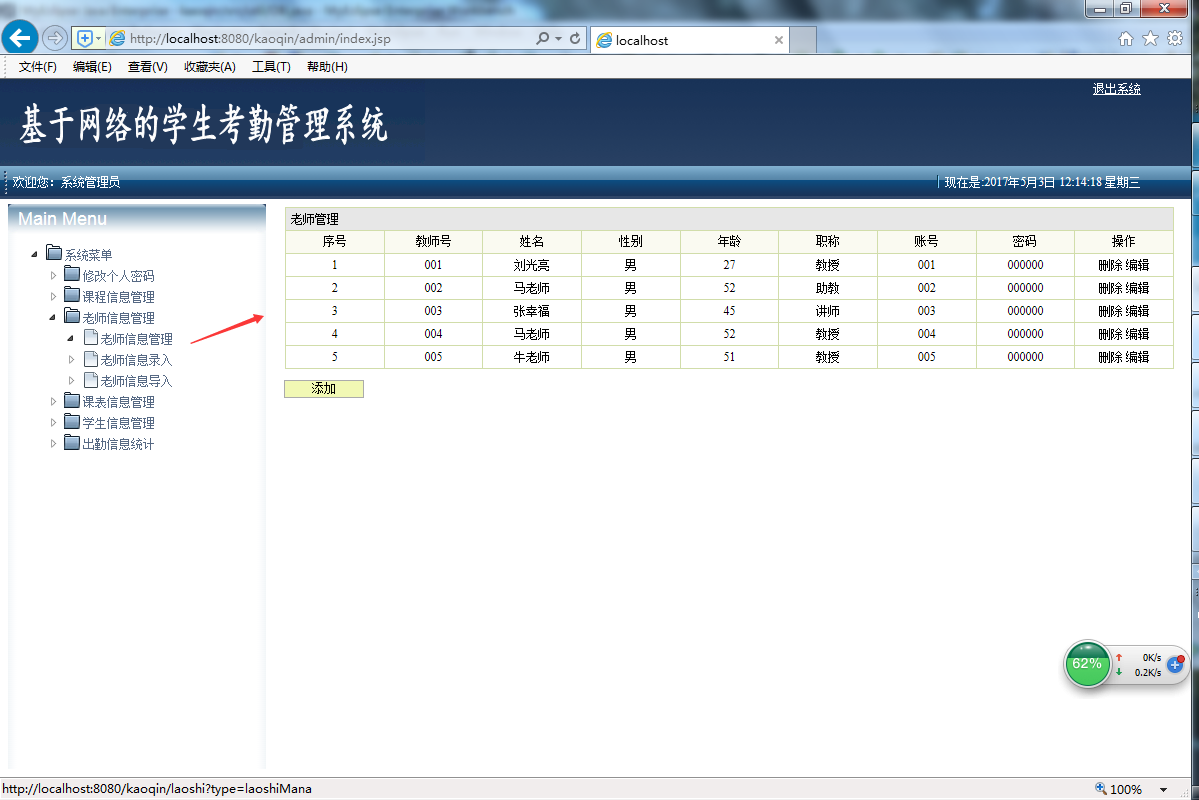
Task: Open the 工具(T) menu
Action: [x=271, y=67]
